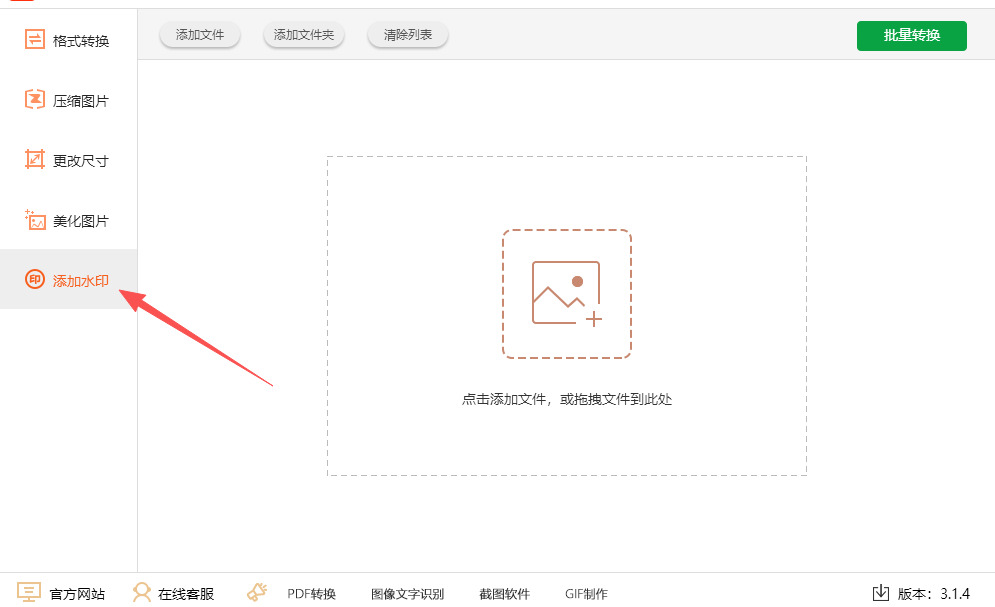Click the download icon beside 版本
995x607 pixels.
[881, 592]
